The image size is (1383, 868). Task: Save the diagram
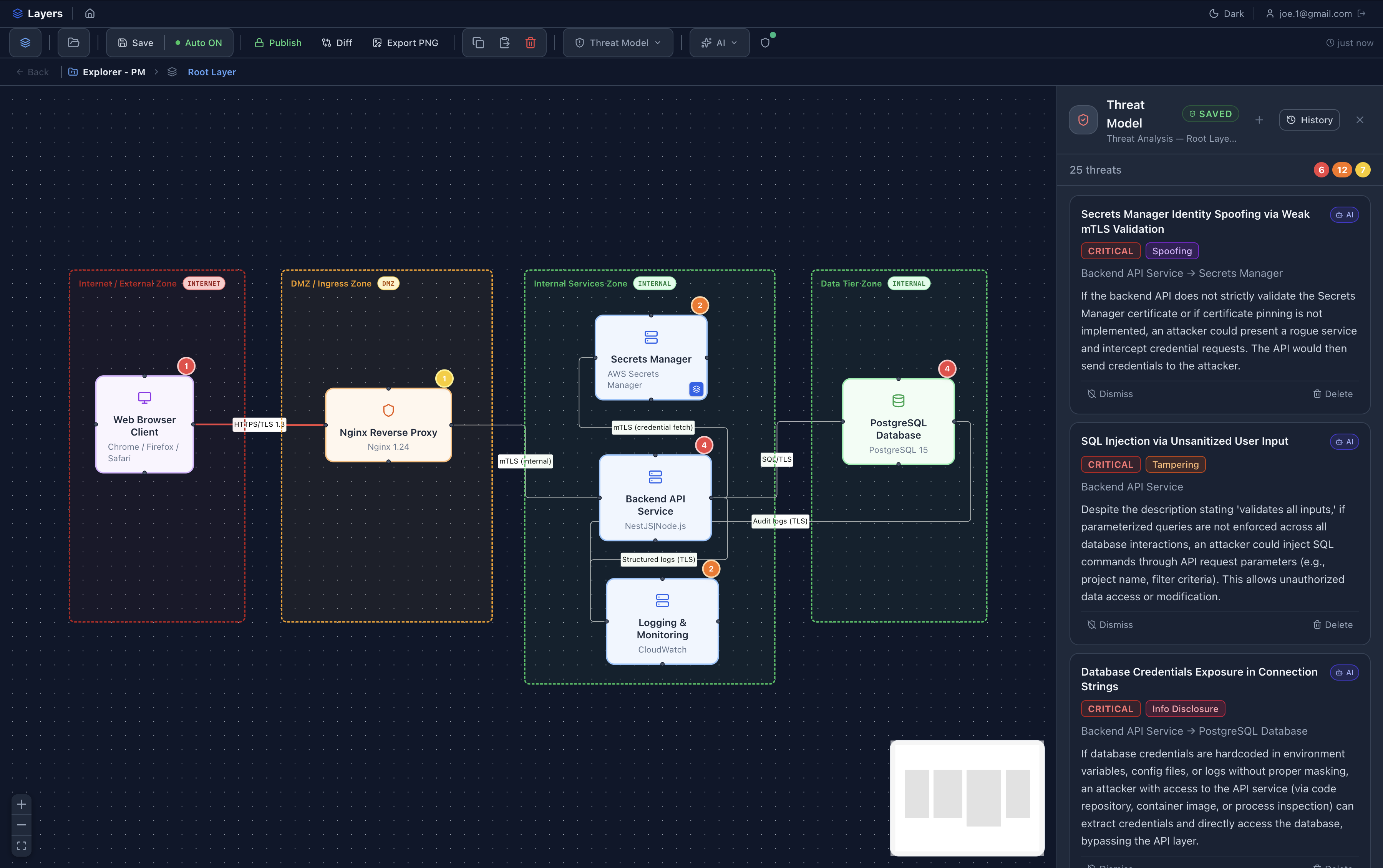pos(136,43)
